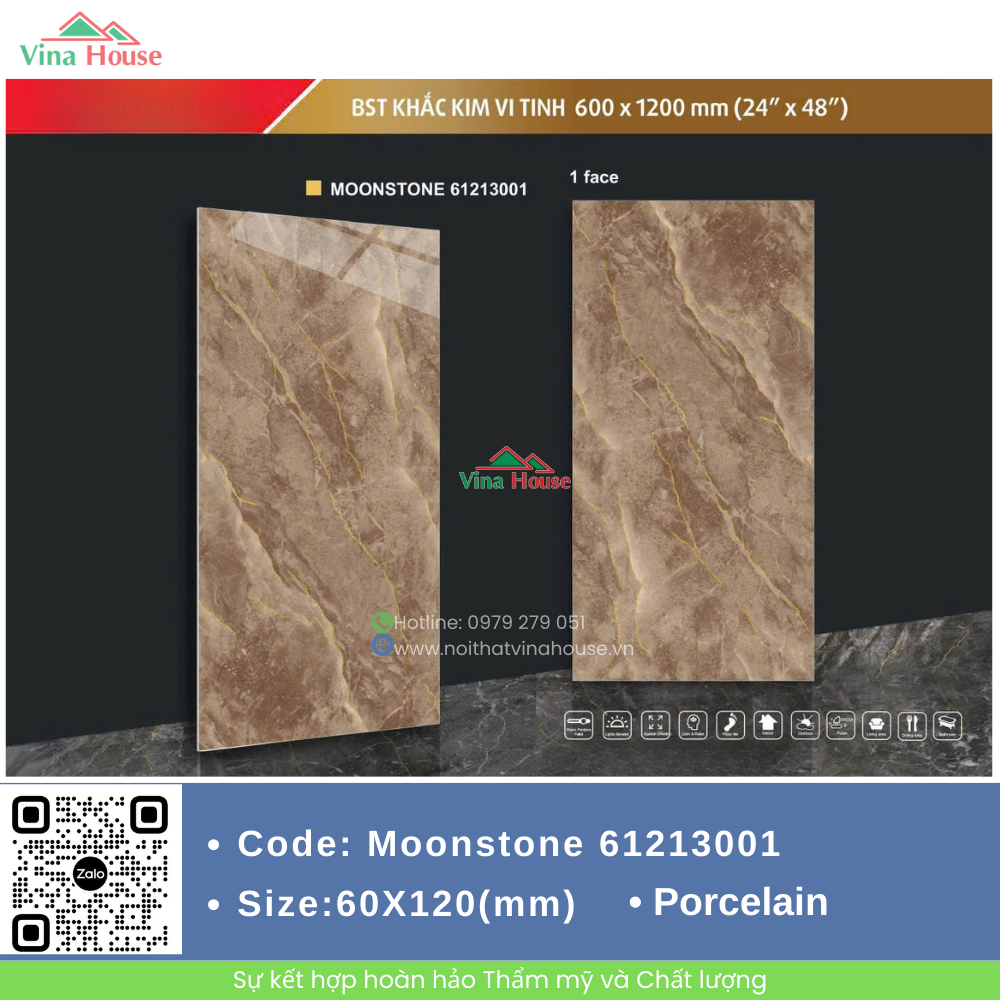
Task: Click the Indoor house icon
Action: [767, 725]
